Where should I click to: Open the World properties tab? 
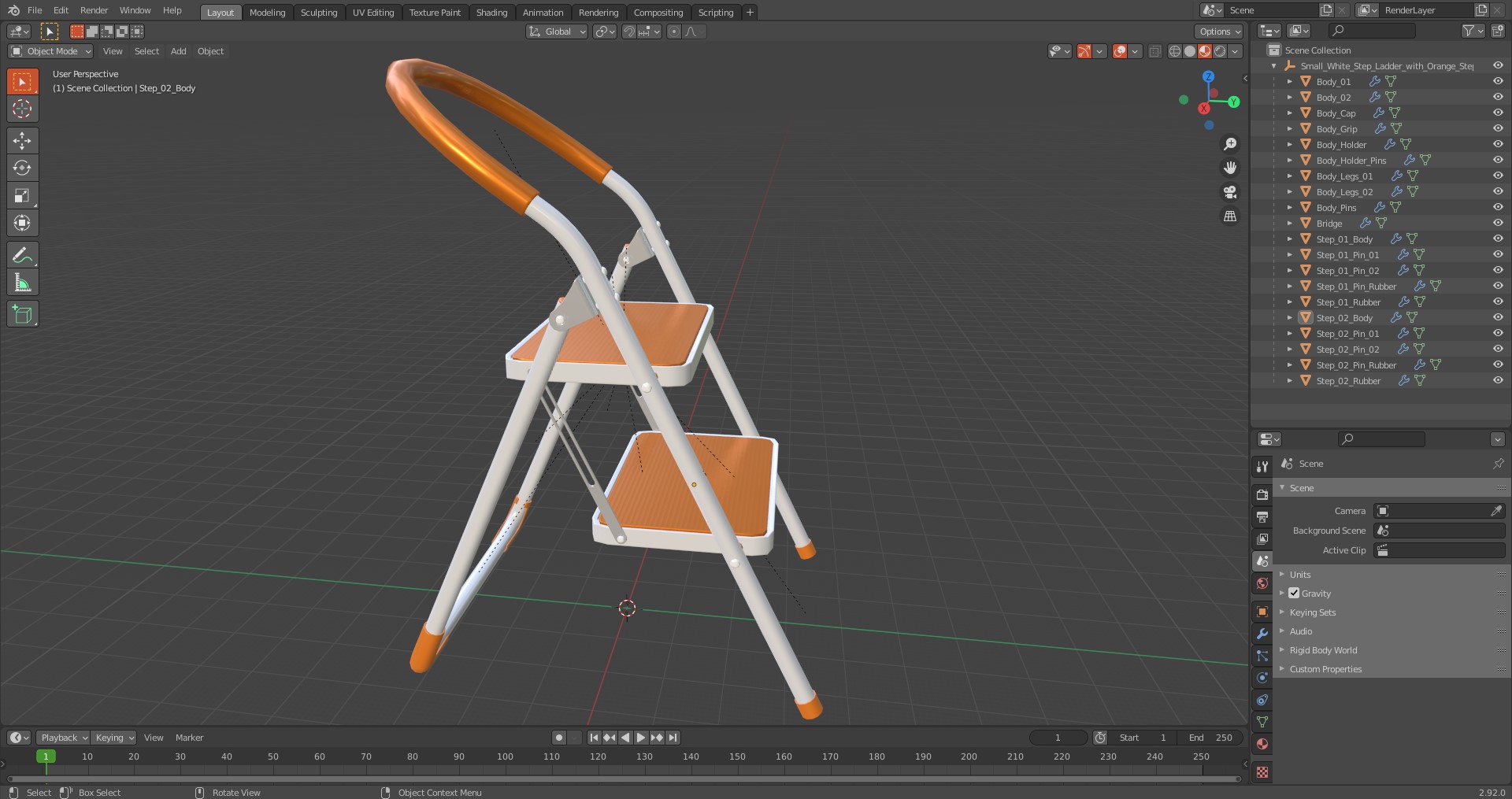(1262, 583)
